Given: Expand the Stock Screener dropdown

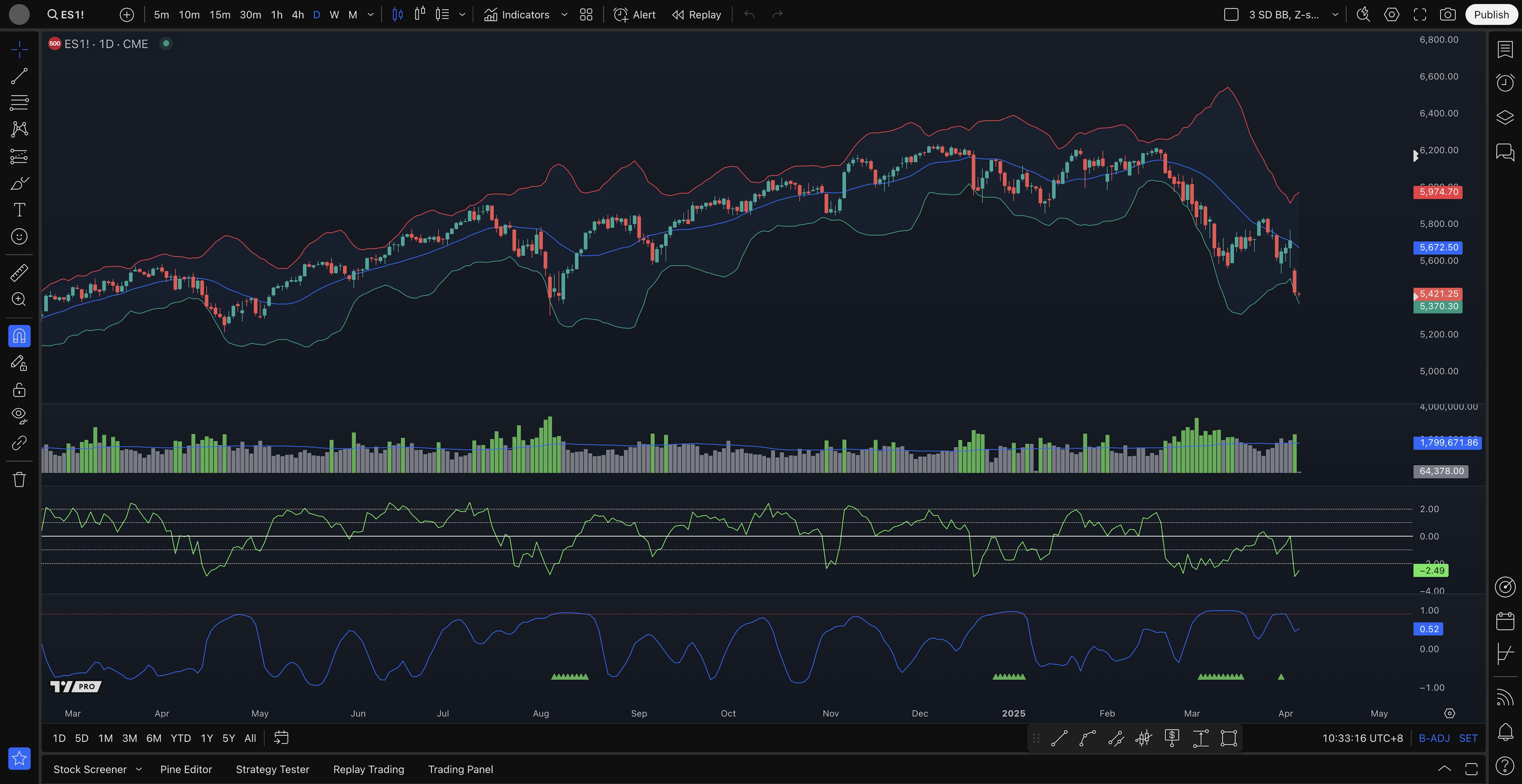Looking at the screenshot, I should point(139,769).
